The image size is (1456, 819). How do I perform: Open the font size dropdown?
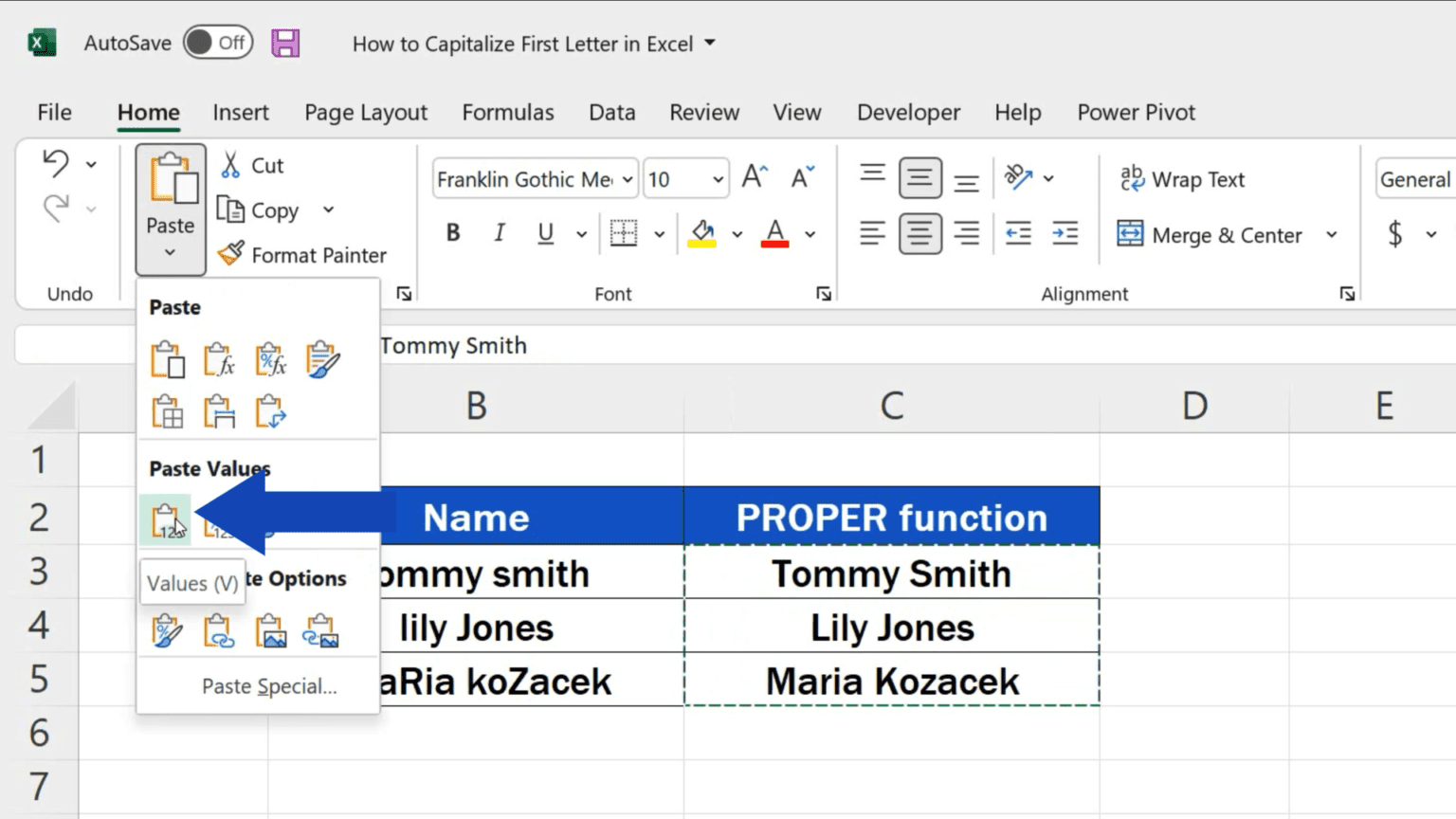coord(717,178)
